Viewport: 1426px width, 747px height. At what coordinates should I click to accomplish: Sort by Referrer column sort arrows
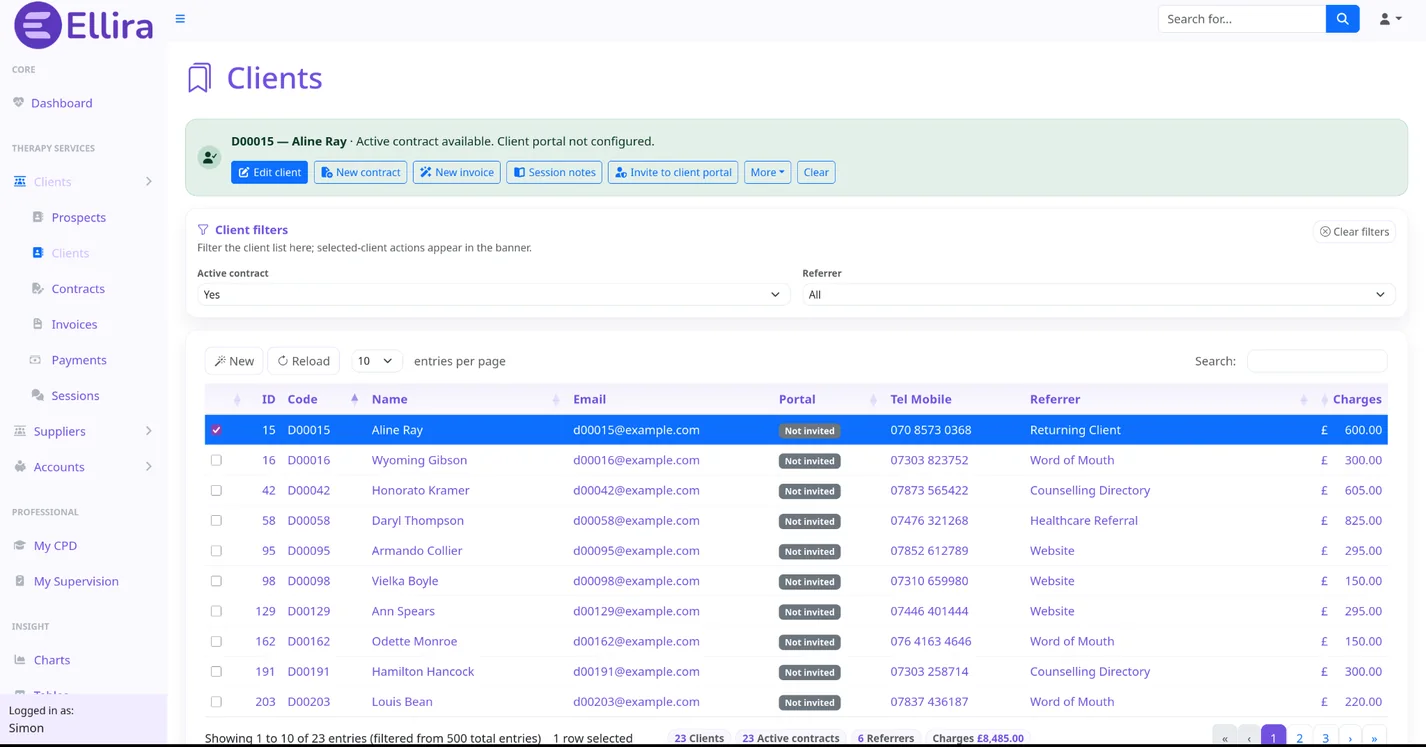(1304, 399)
